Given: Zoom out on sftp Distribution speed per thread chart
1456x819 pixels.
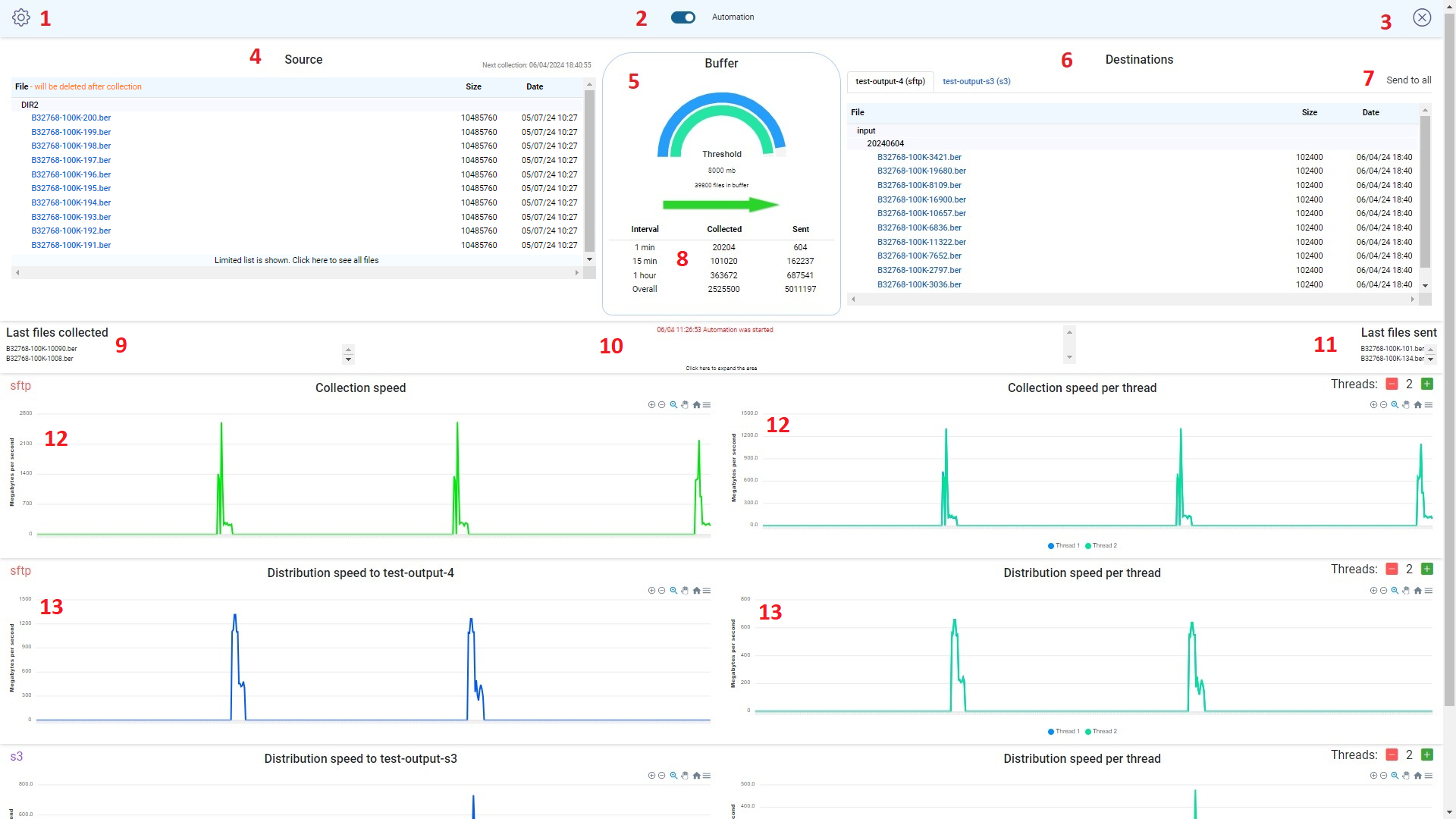Looking at the screenshot, I should pos(1384,591).
